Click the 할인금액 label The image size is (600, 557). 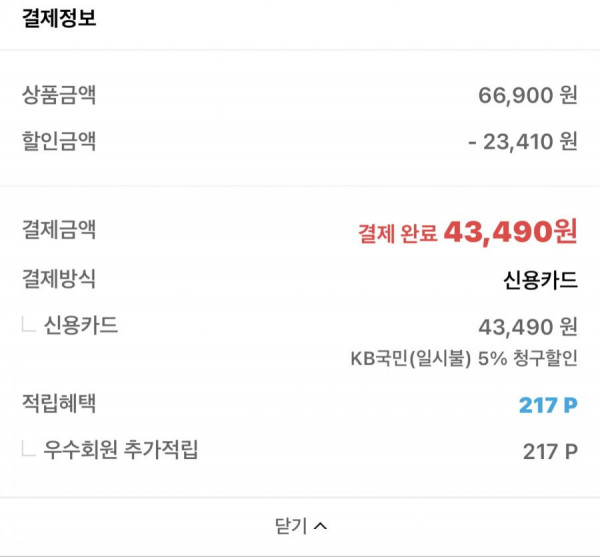coord(59,141)
